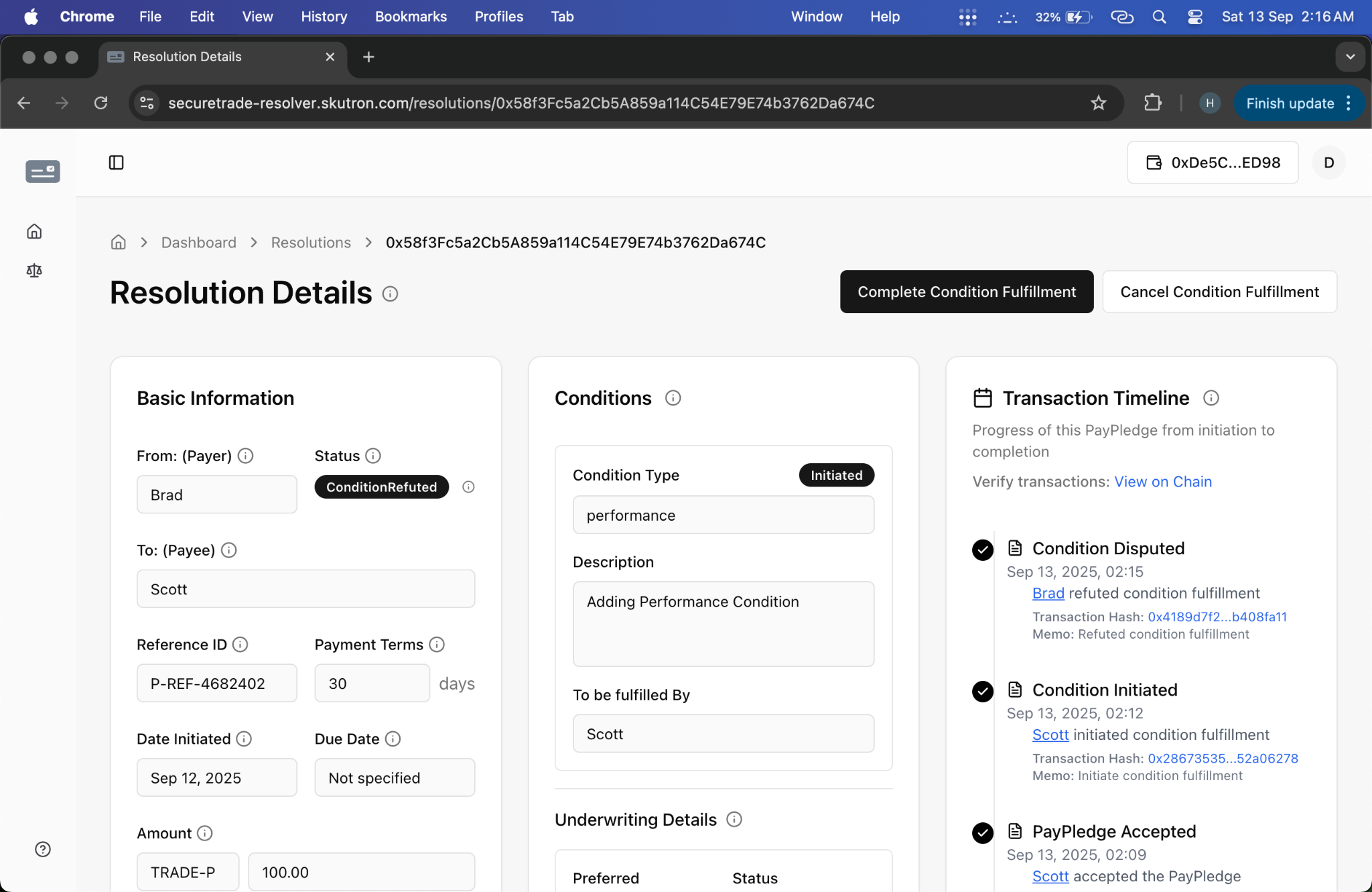Show info icon beside Status label

pos(373,456)
